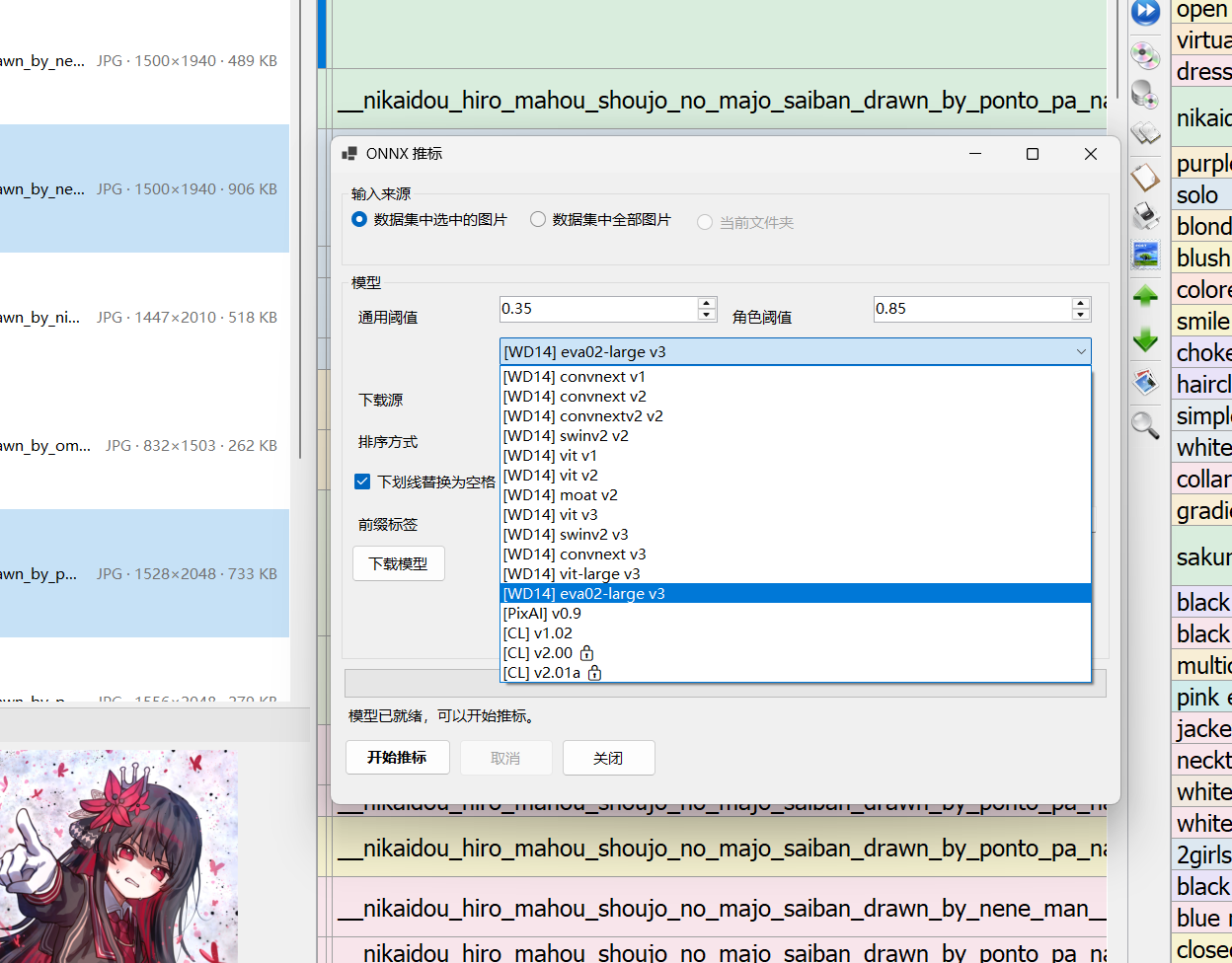The width and height of the screenshot is (1232, 963).
Task: Click the hard drives icon in the toolbar
Action: tap(1145, 134)
